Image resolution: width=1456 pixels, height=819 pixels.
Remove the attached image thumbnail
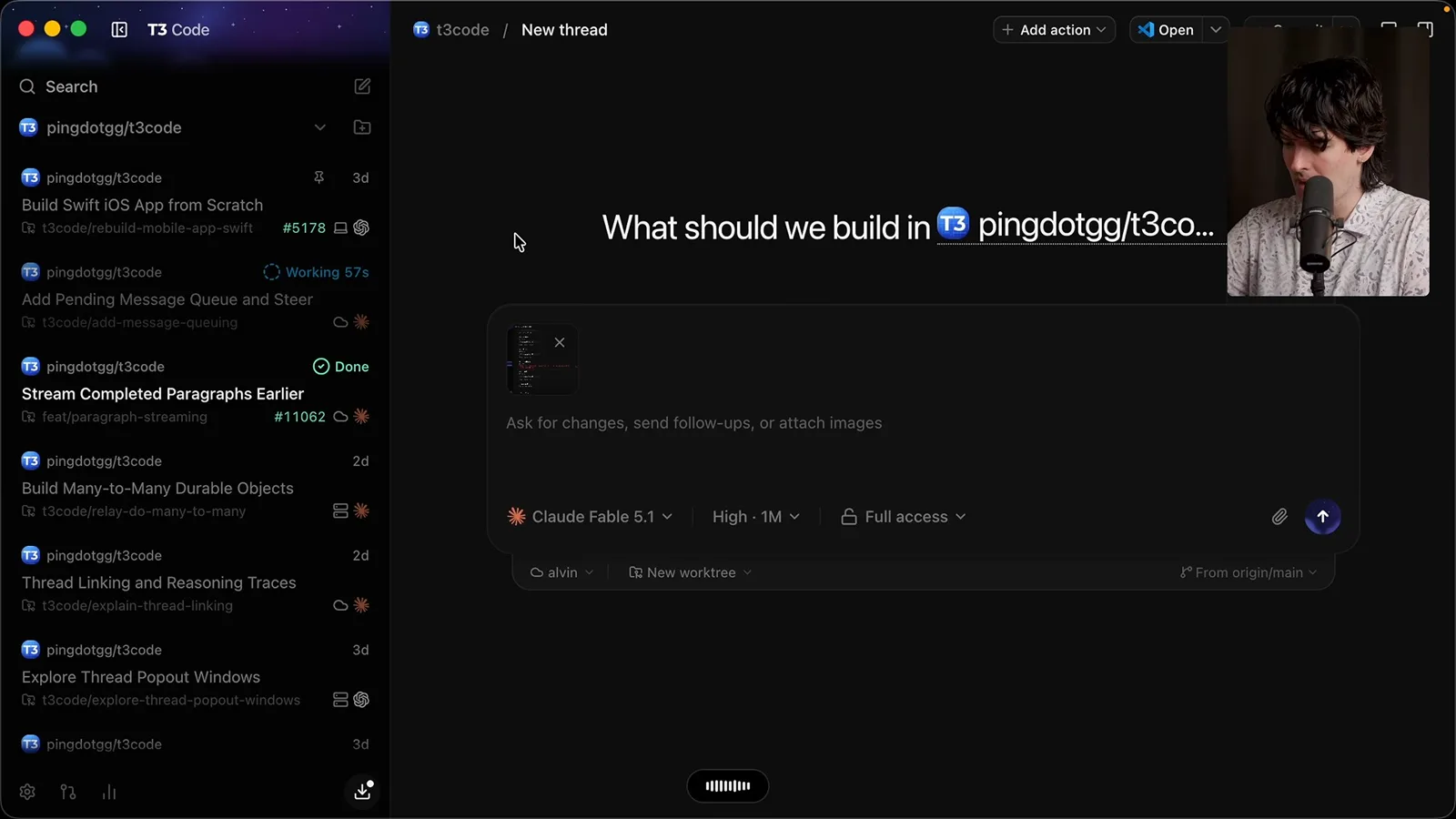click(560, 342)
